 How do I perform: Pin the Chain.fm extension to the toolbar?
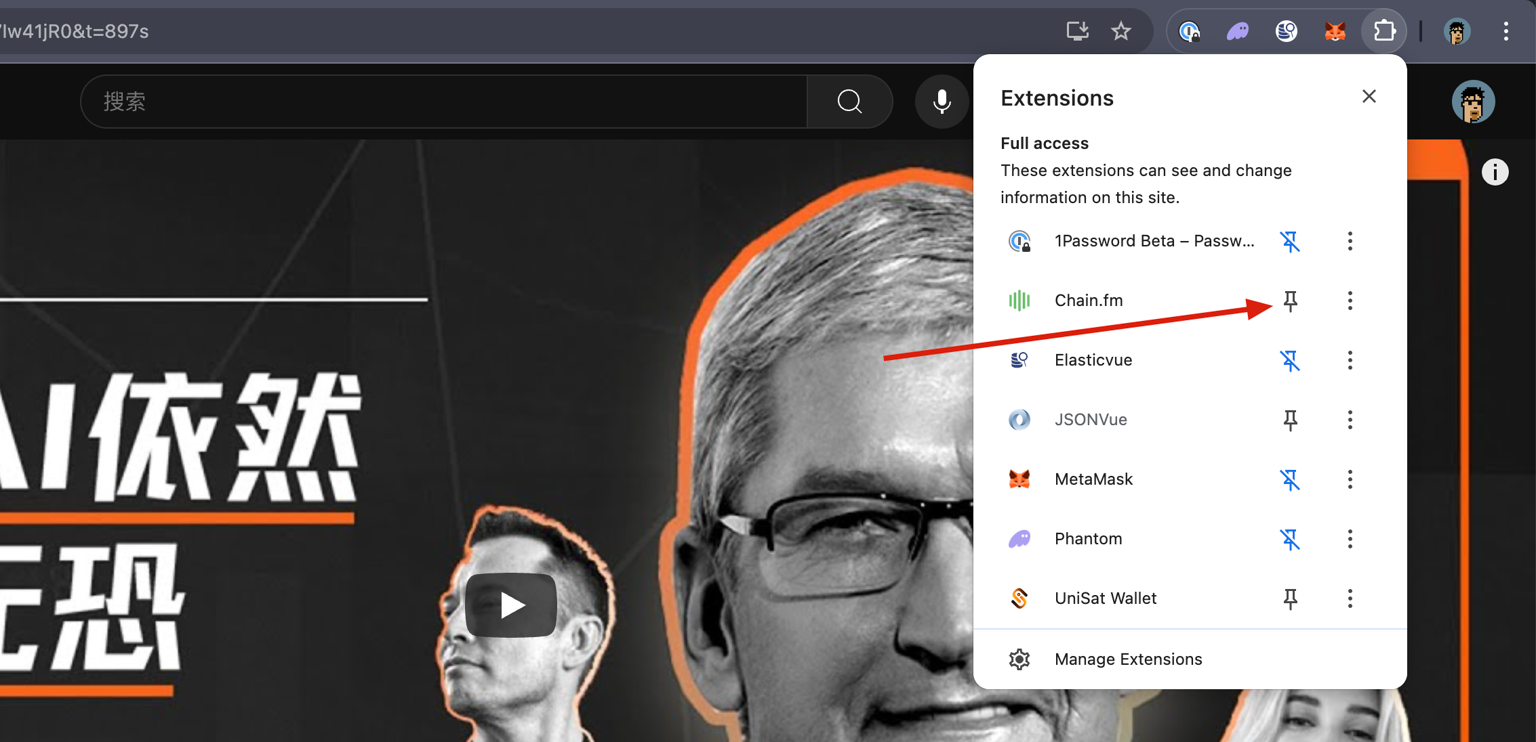(1290, 301)
